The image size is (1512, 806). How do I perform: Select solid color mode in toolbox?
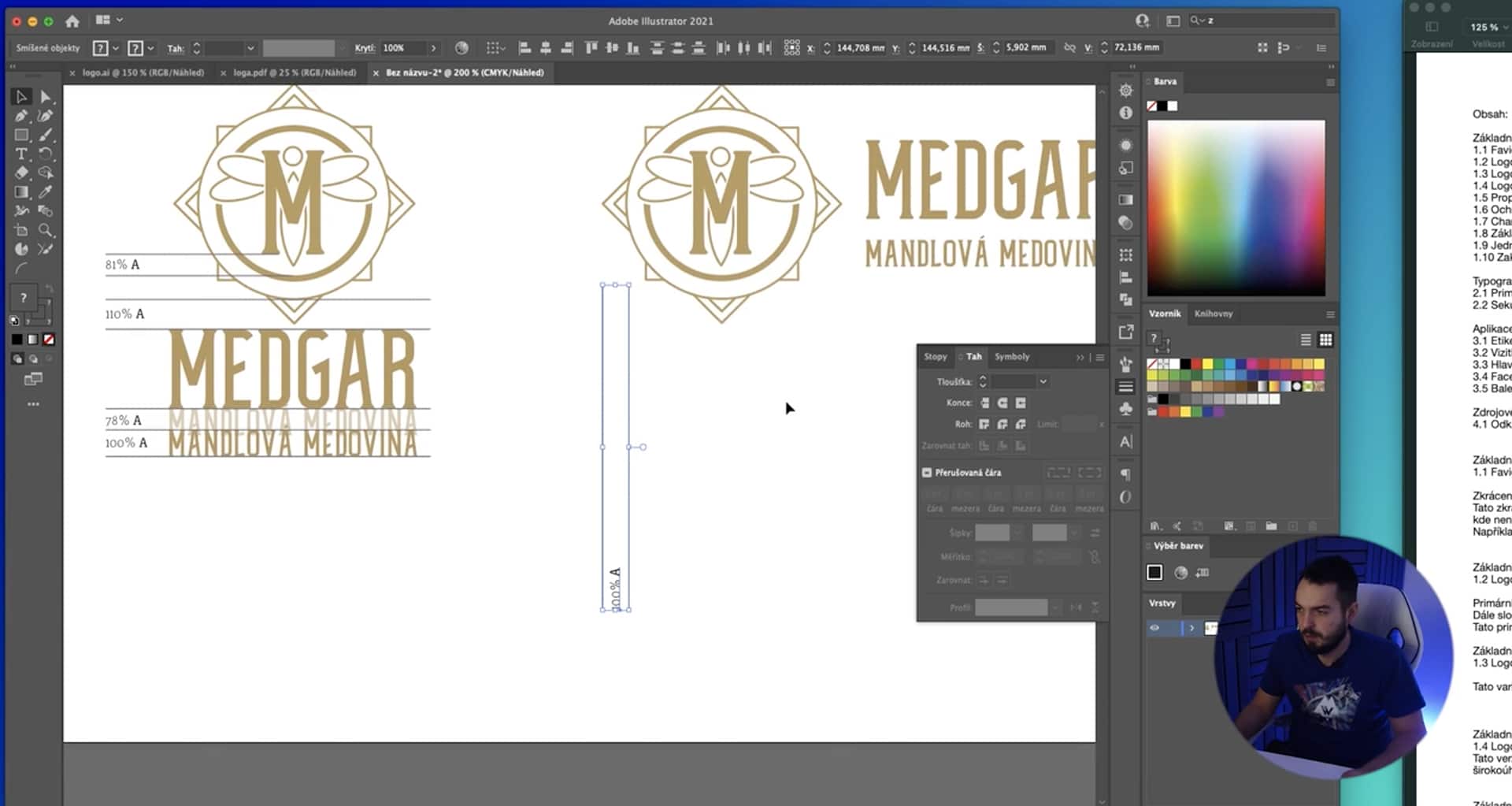tap(17, 340)
